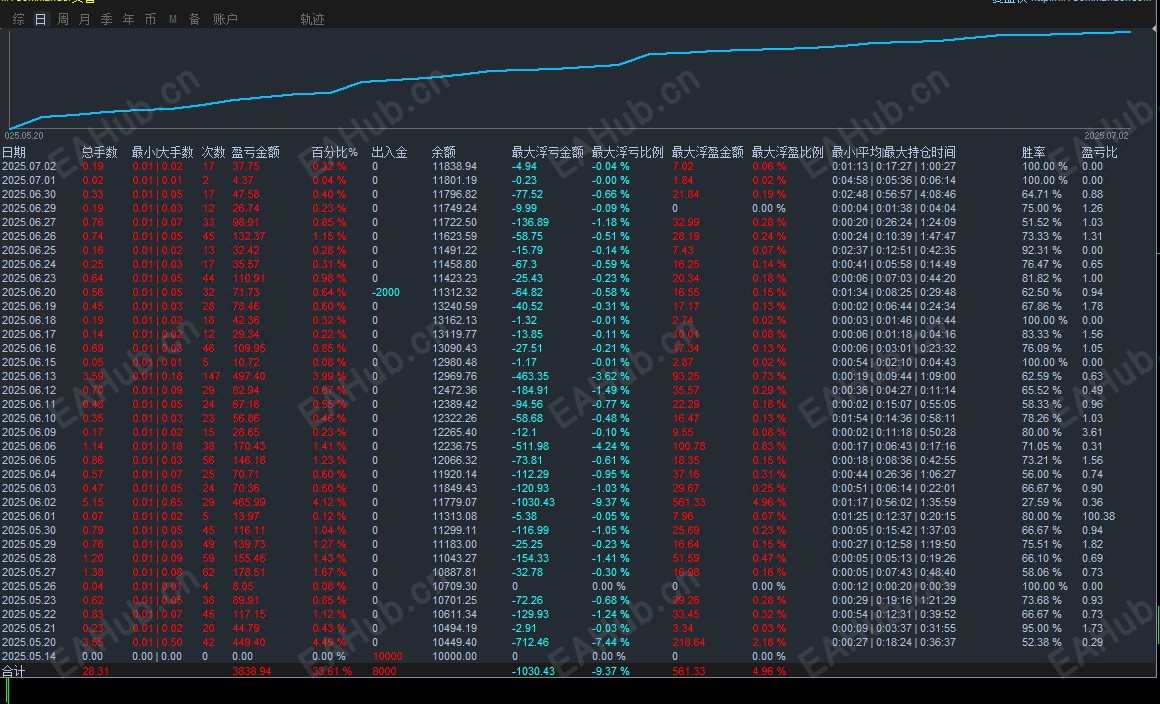Select the M tab
This screenshot has width=1160, height=704.
coord(172,19)
